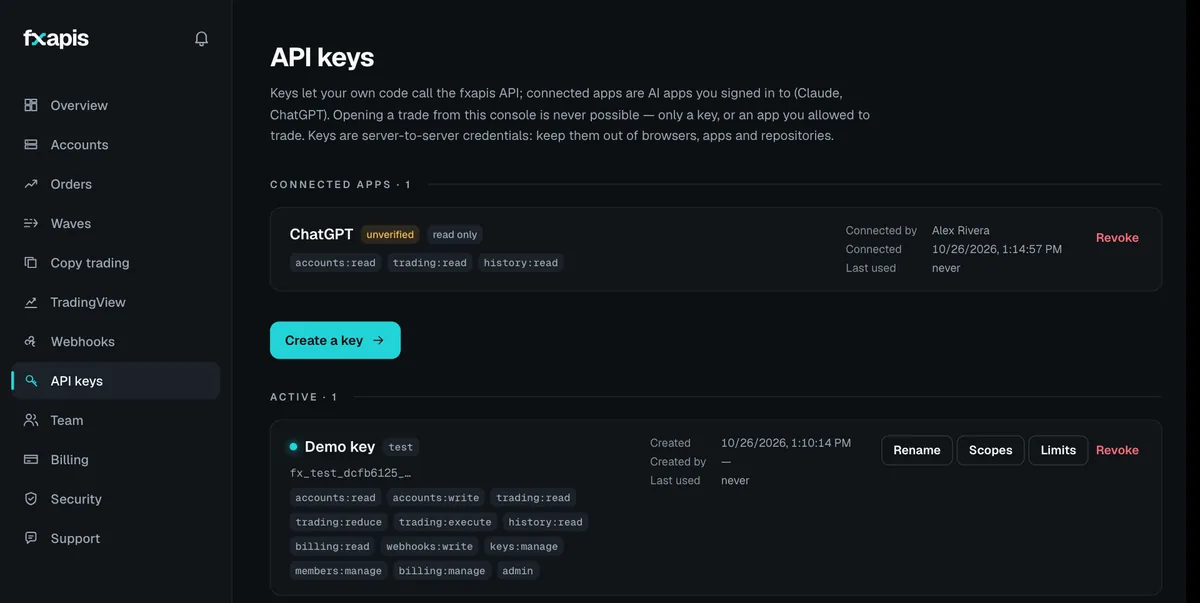This screenshot has width=1200, height=603.
Task: Click the billing:read scope tag
Action: point(332,546)
